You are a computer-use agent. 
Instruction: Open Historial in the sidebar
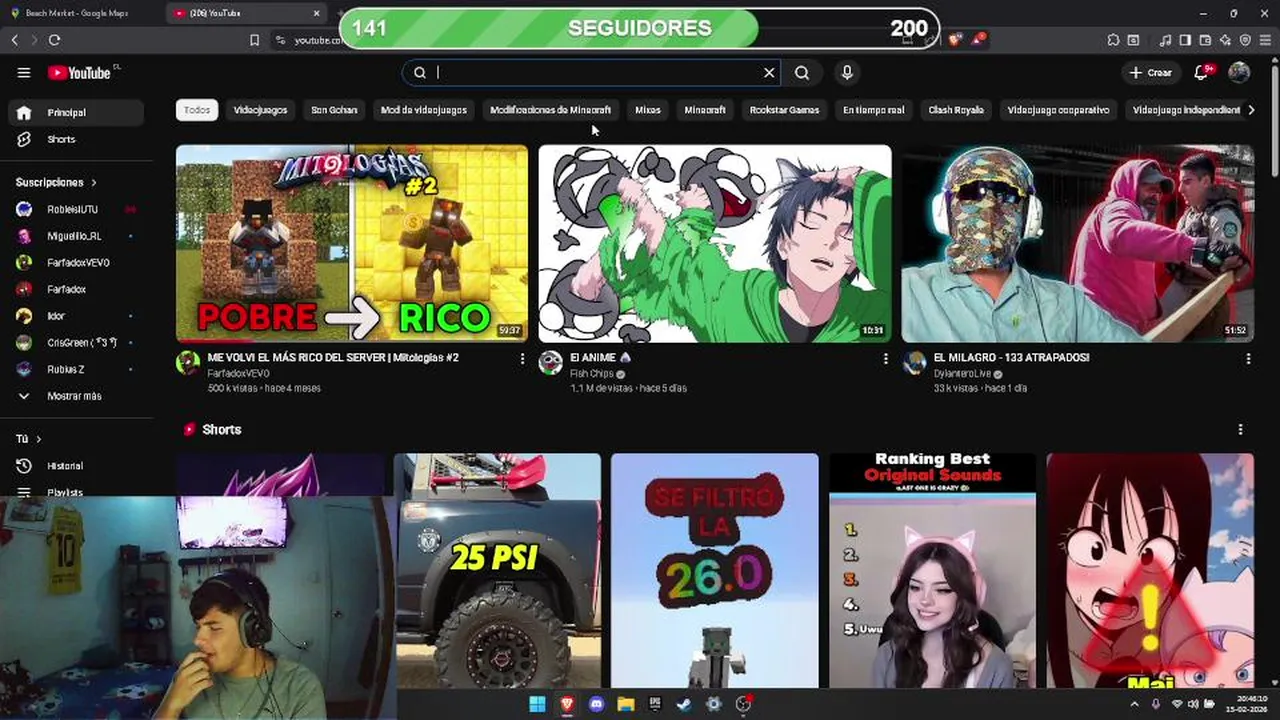pyautogui.click(x=75, y=466)
